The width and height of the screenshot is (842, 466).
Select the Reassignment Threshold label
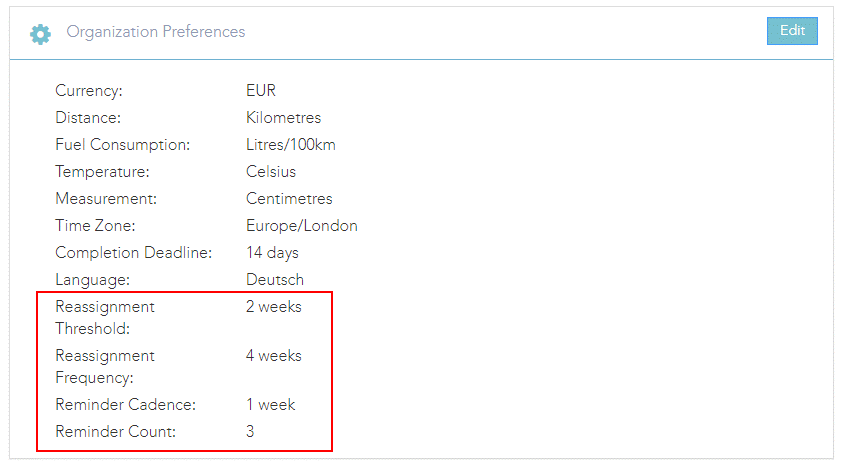click(105, 318)
